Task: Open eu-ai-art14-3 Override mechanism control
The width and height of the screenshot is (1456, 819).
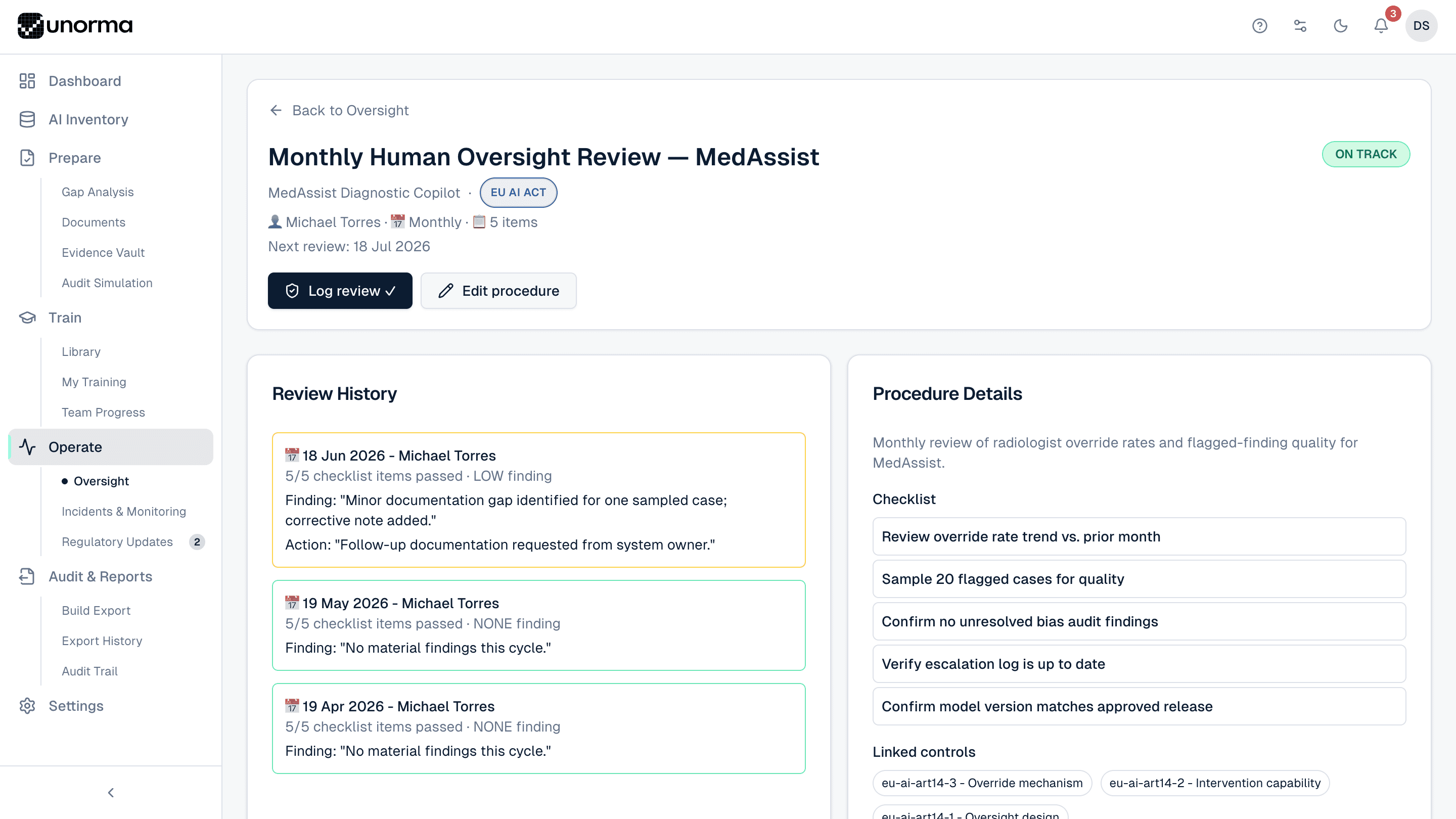Action: [982, 783]
